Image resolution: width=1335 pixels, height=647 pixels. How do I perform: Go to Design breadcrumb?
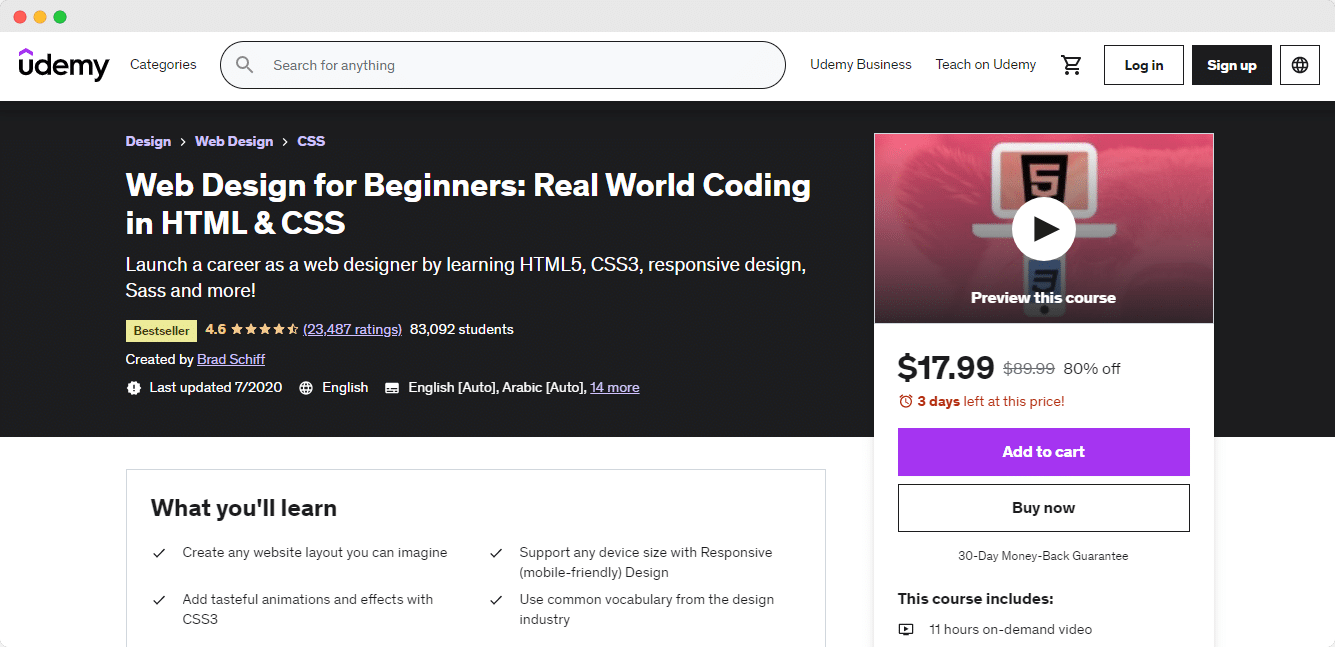[x=148, y=142]
